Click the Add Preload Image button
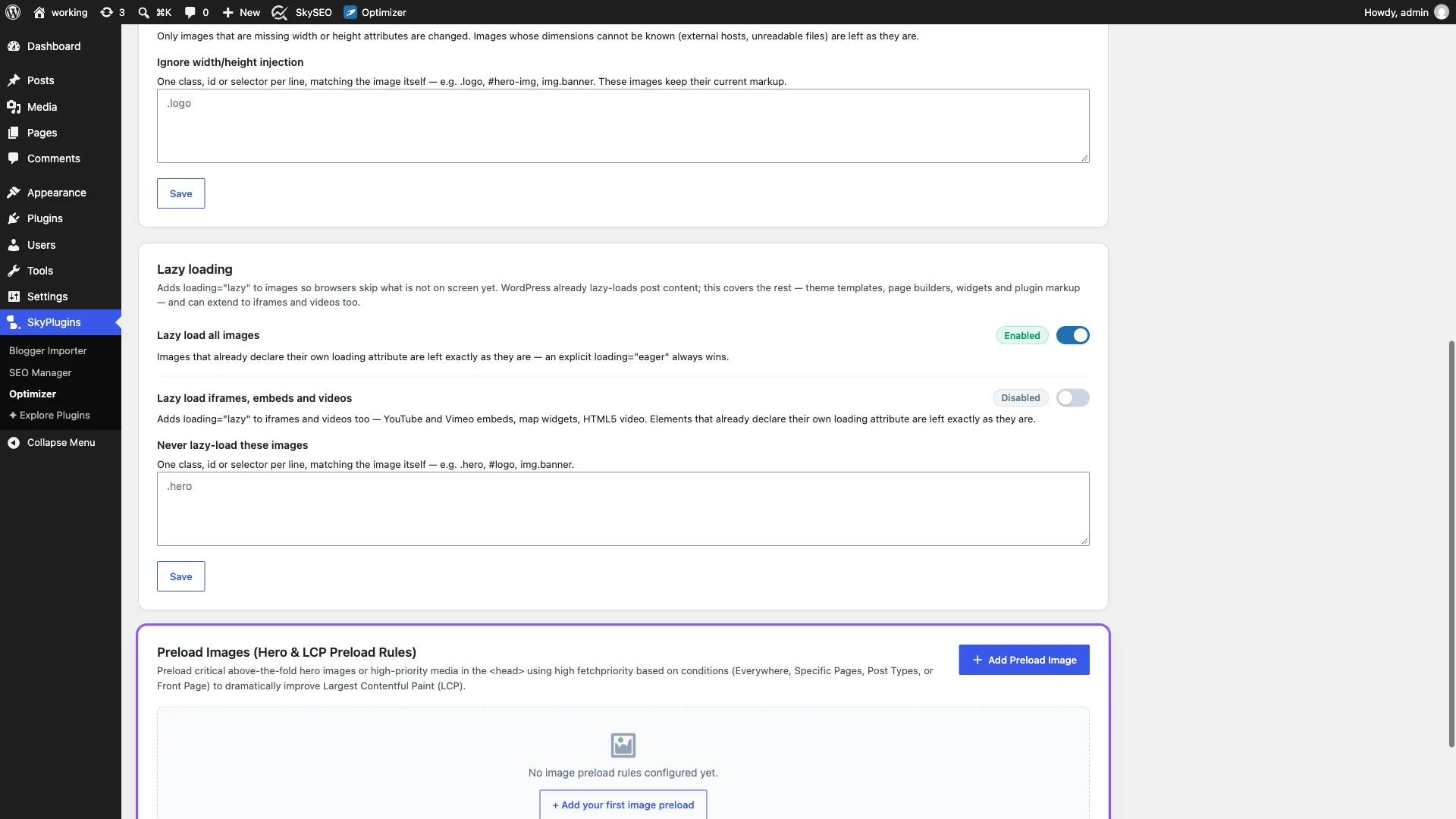1456x819 pixels. tap(1024, 660)
